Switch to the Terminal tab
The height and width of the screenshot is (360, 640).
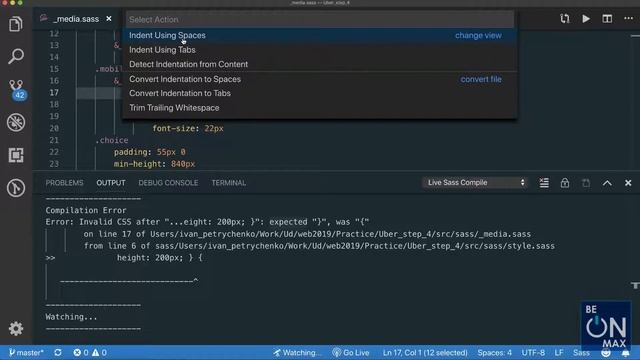229,183
